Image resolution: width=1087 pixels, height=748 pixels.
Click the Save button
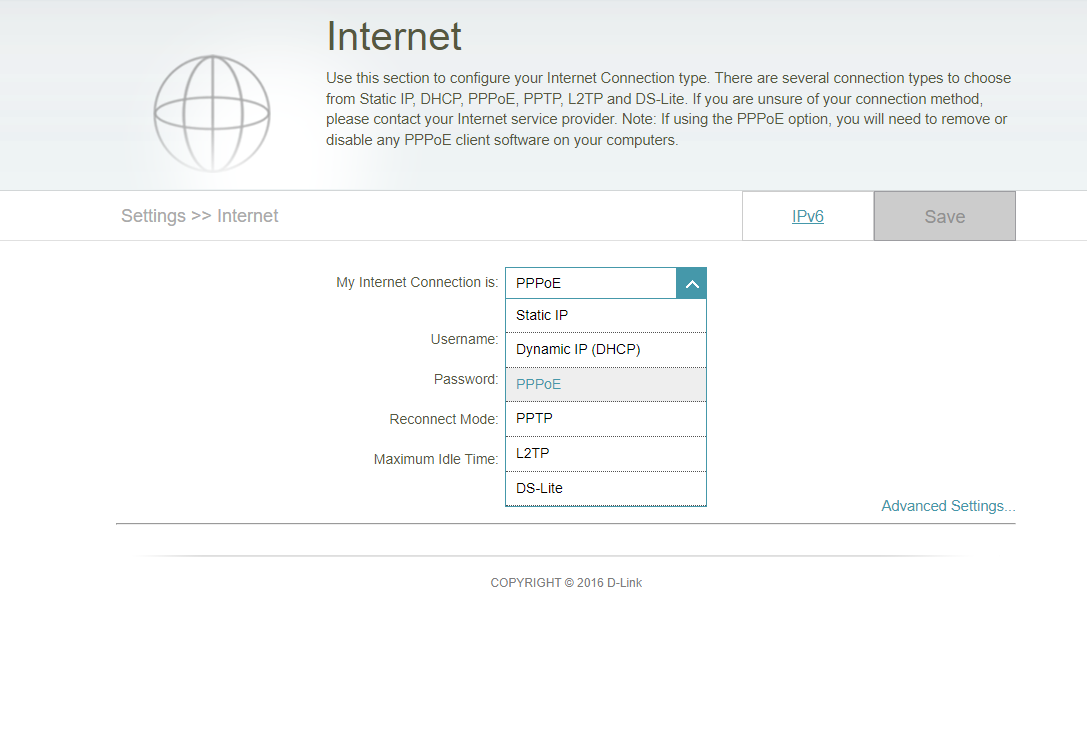coord(945,216)
